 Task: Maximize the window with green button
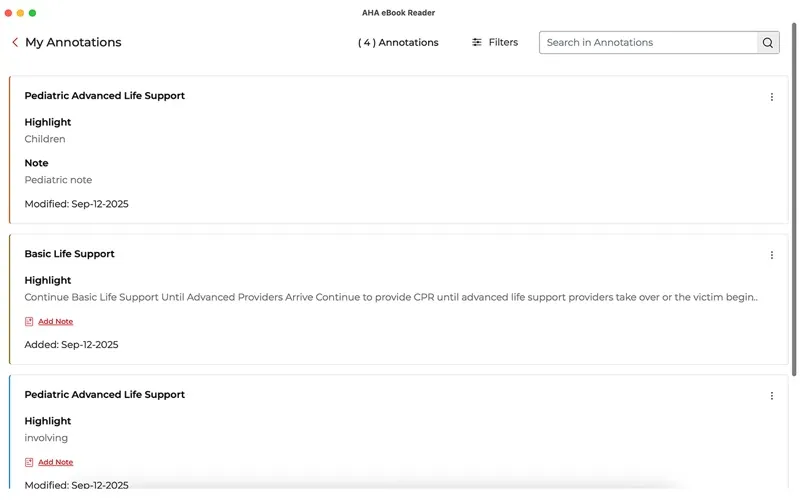(33, 13)
